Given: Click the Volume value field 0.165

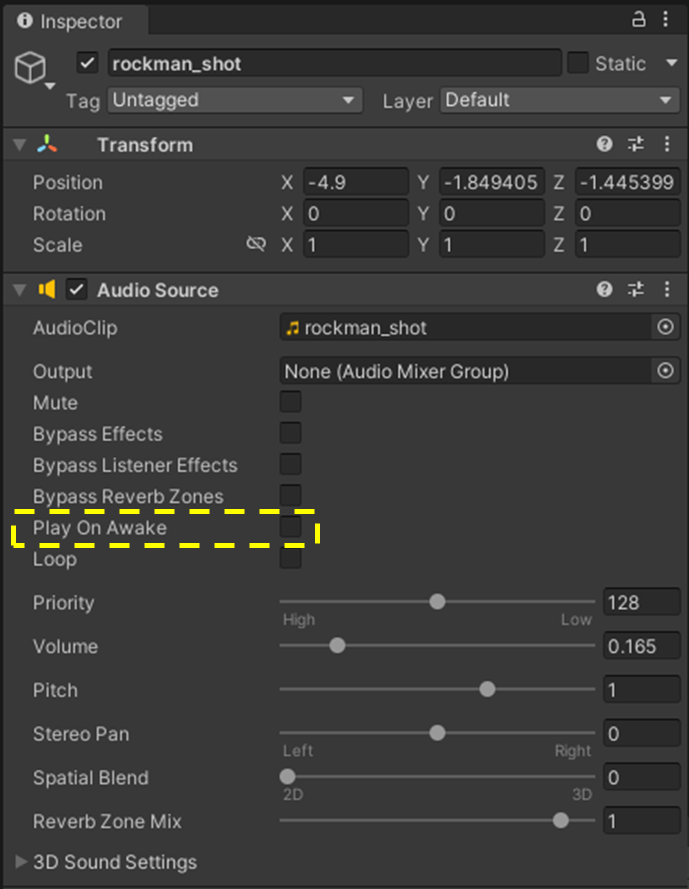Looking at the screenshot, I should (x=642, y=646).
